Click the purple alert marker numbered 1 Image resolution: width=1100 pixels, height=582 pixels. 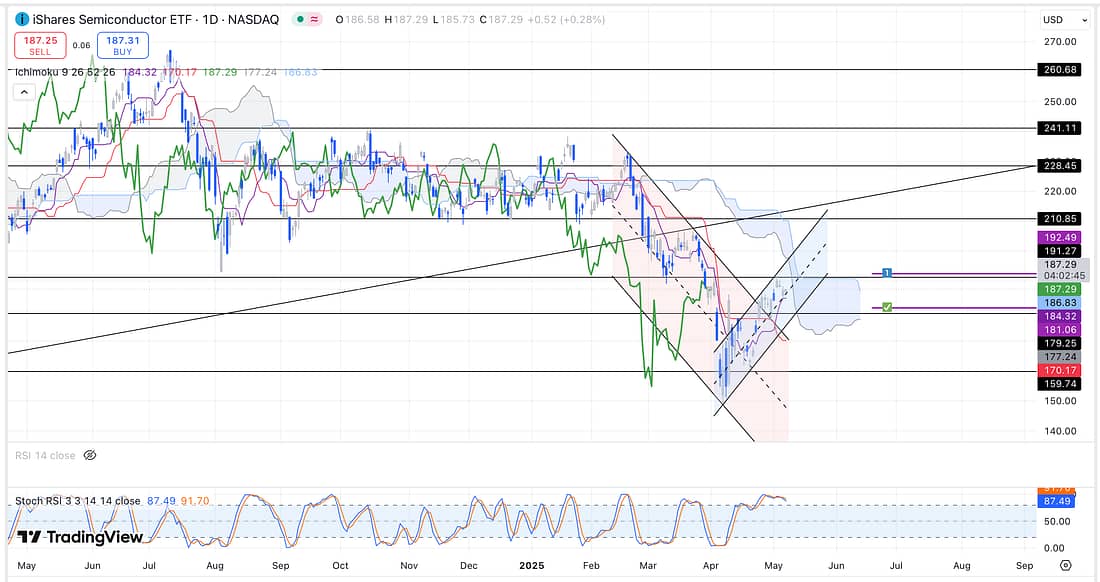pos(887,273)
